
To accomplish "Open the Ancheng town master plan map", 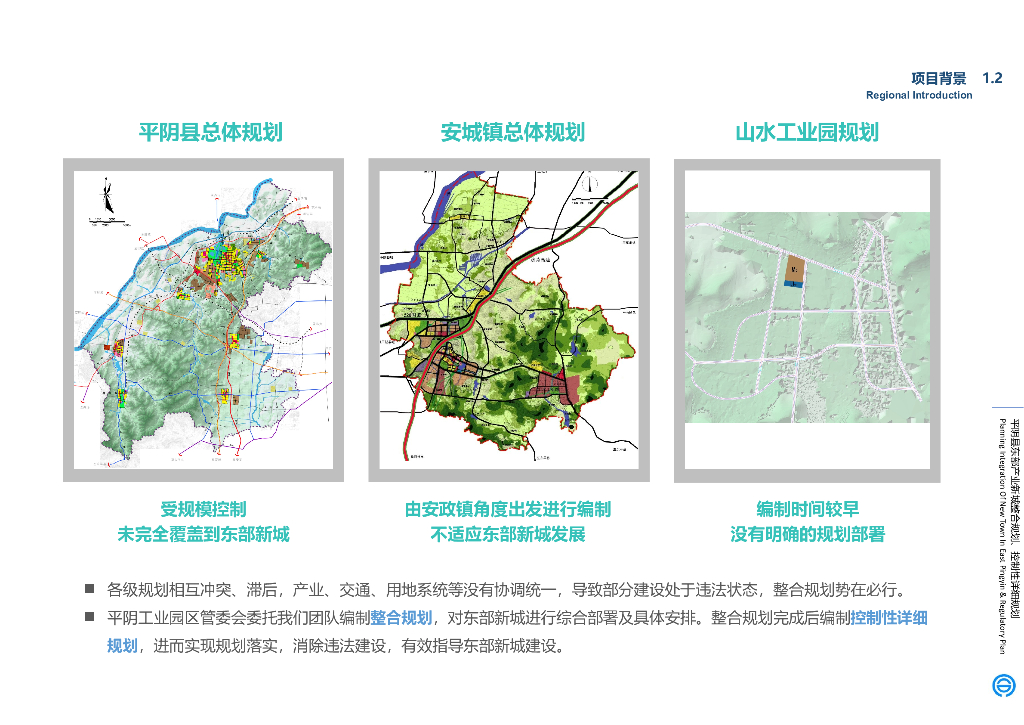I will (x=509, y=320).
